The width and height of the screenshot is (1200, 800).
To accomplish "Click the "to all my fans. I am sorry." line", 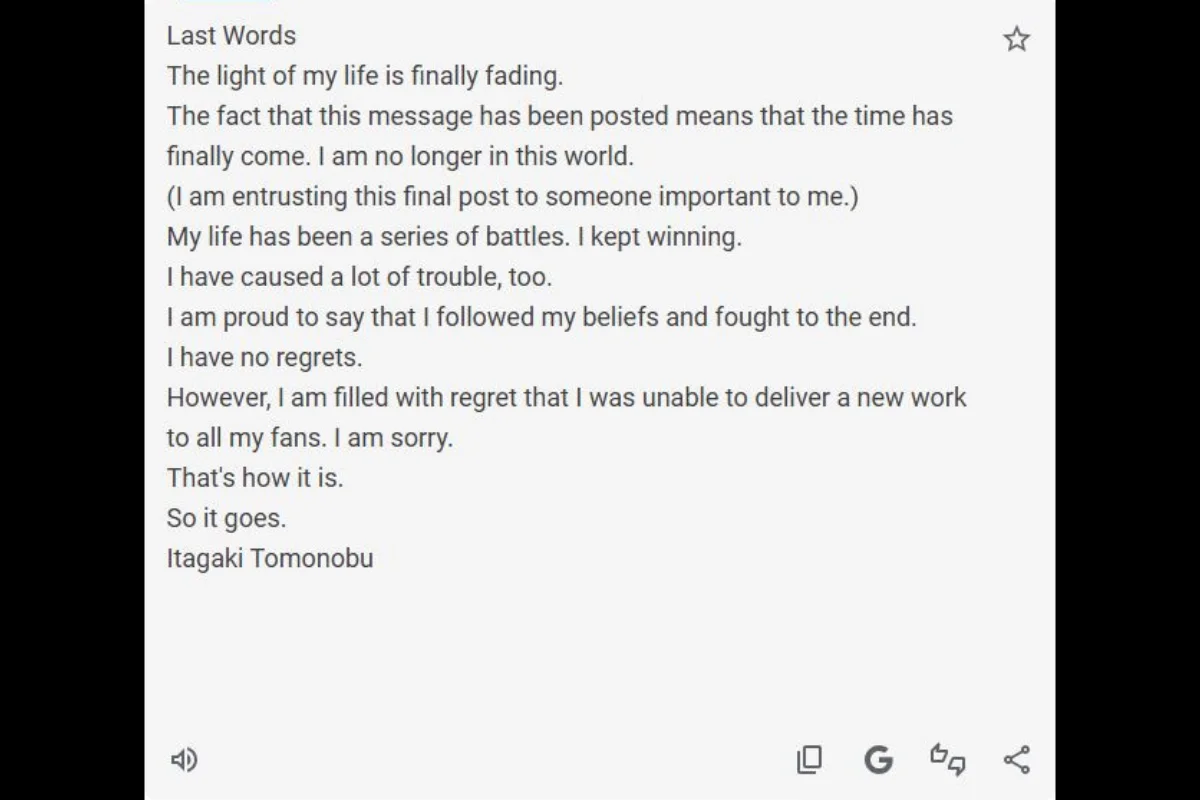I will click(x=309, y=438).
